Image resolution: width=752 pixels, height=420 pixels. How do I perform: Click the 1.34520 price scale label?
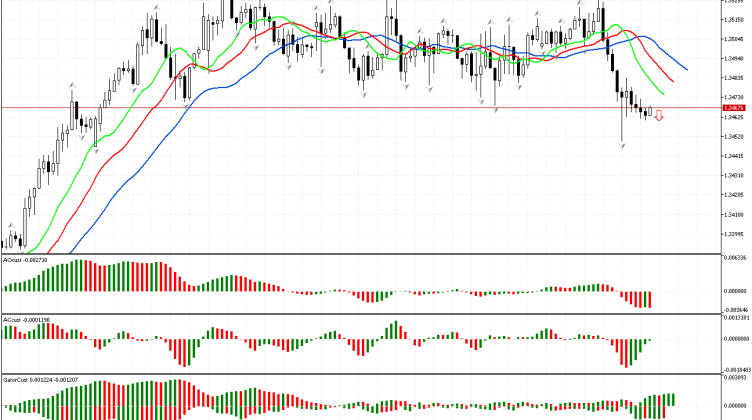[734, 137]
